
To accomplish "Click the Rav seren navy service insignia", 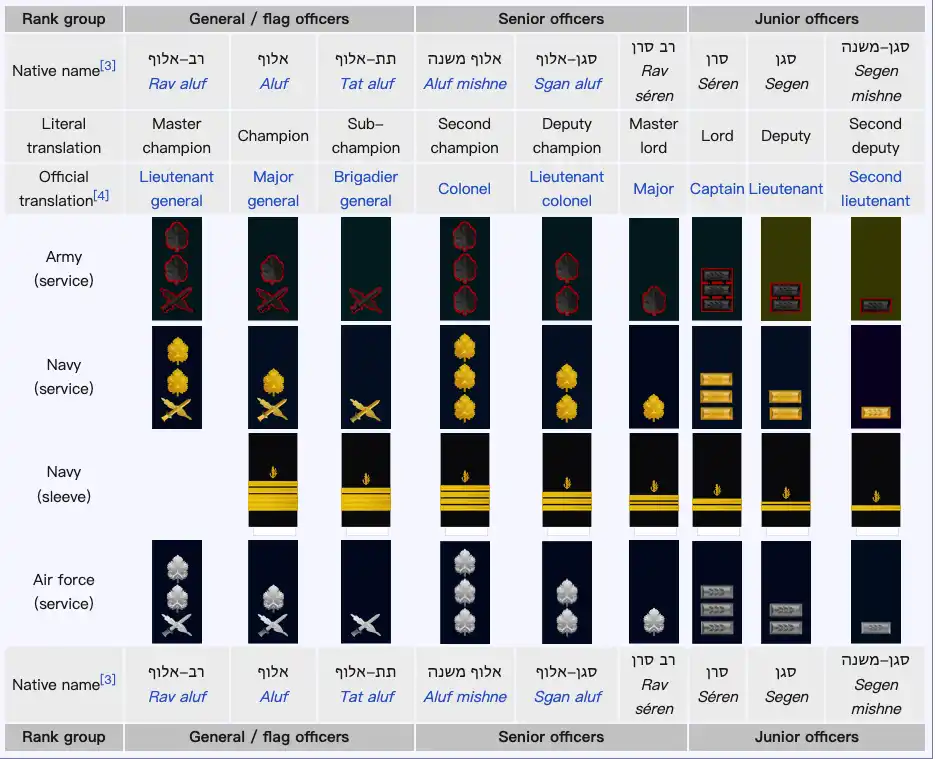I will (x=653, y=377).
